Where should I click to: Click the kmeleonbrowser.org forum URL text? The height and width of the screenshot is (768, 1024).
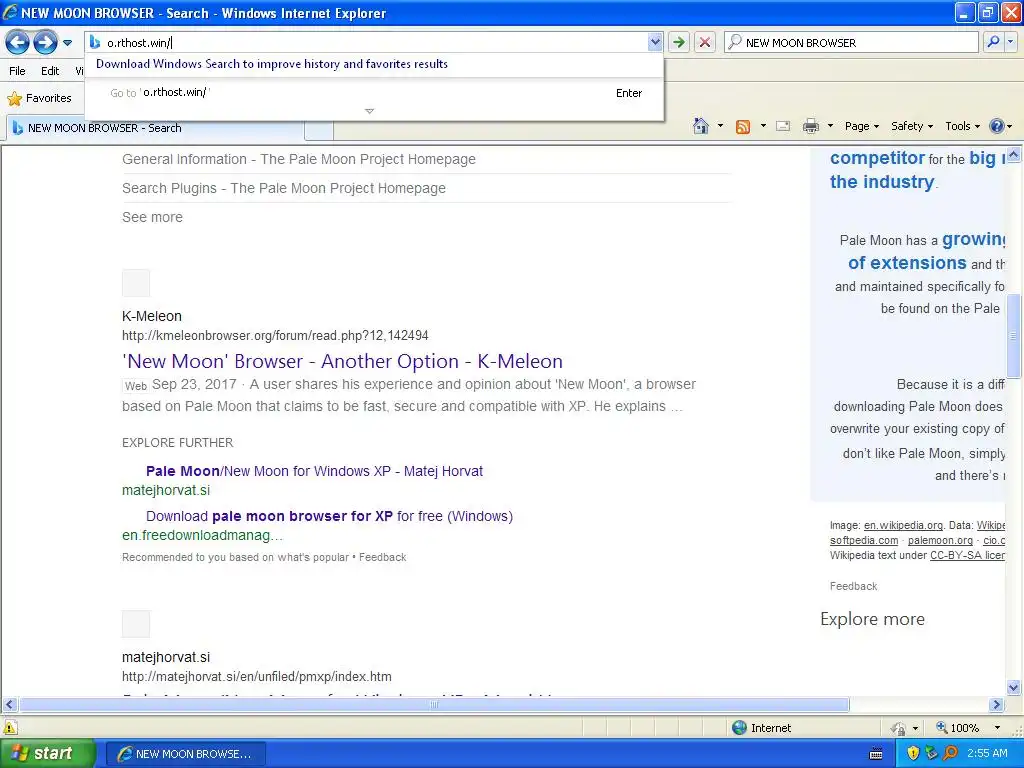tap(275, 336)
